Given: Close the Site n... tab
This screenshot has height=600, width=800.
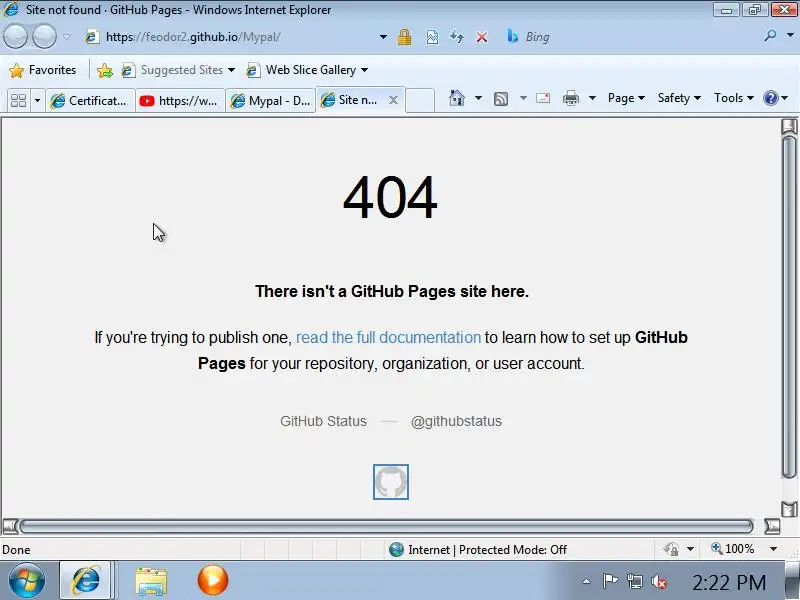Looking at the screenshot, I should (x=393, y=100).
